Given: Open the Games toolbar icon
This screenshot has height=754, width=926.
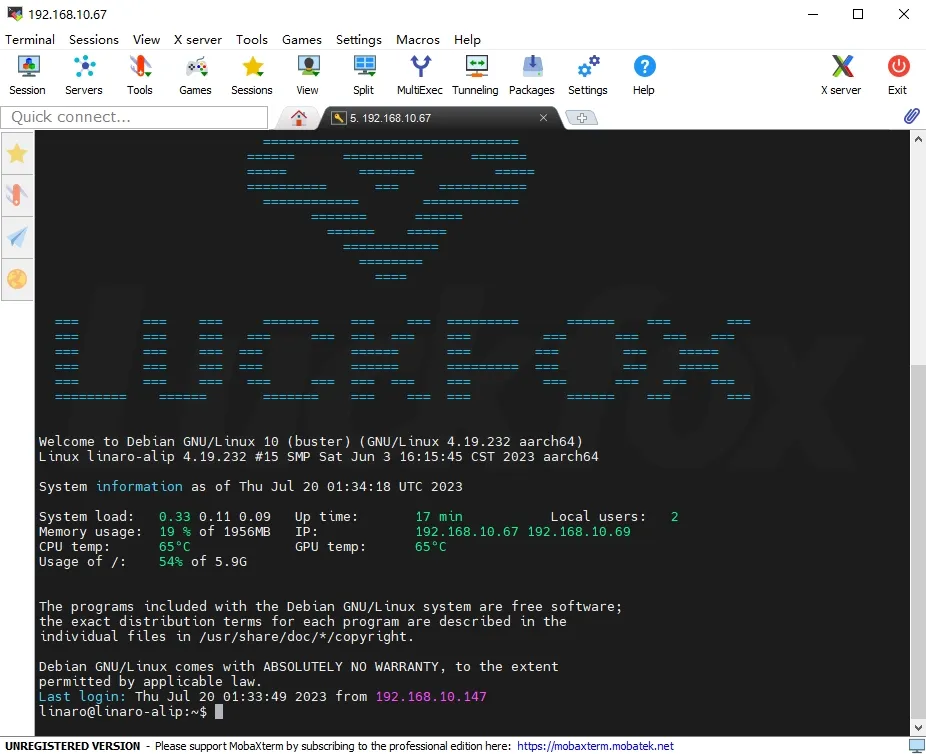Looking at the screenshot, I should tap(195, 75).
